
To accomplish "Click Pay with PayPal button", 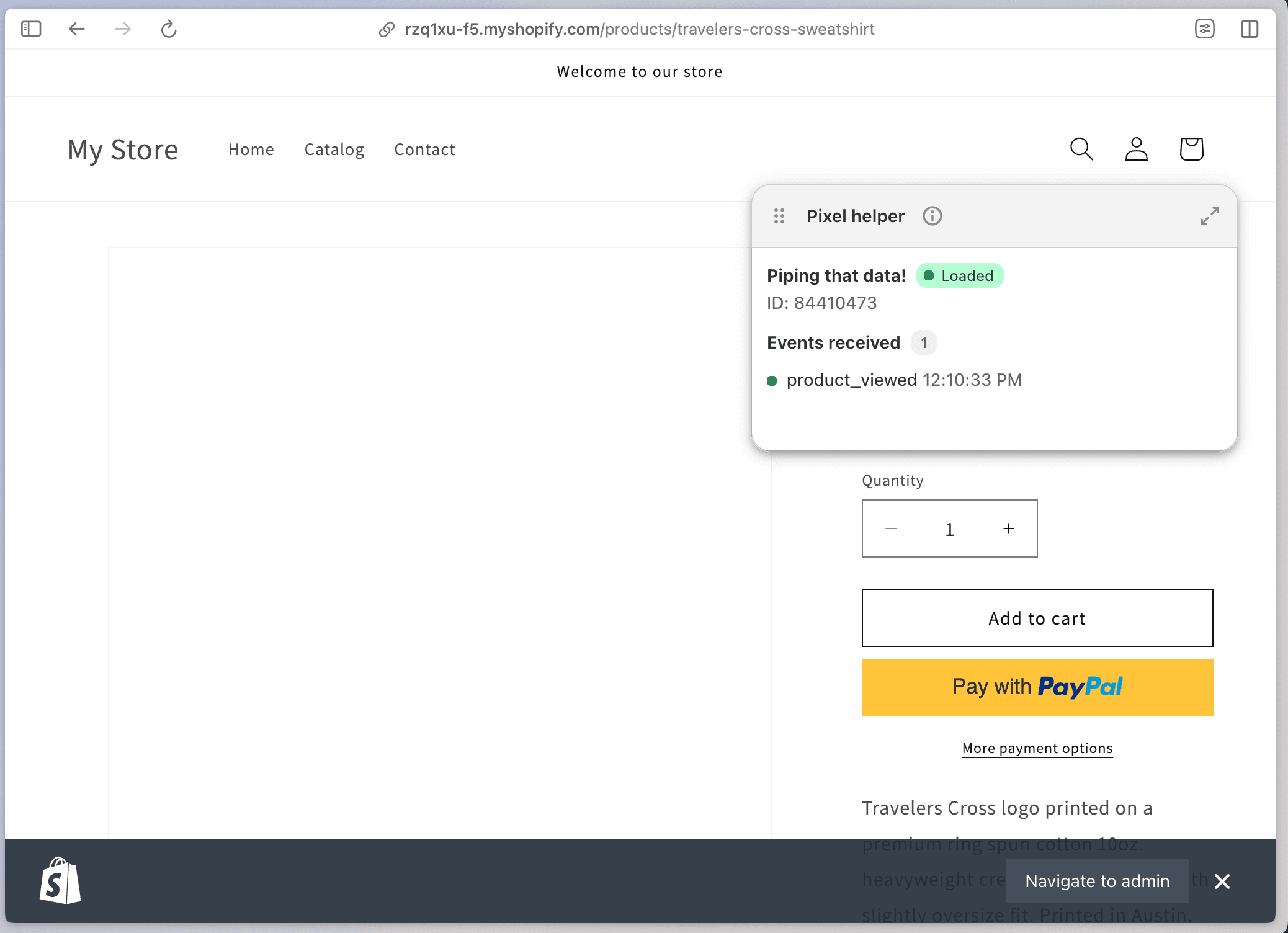I will tap(1037, 687).
